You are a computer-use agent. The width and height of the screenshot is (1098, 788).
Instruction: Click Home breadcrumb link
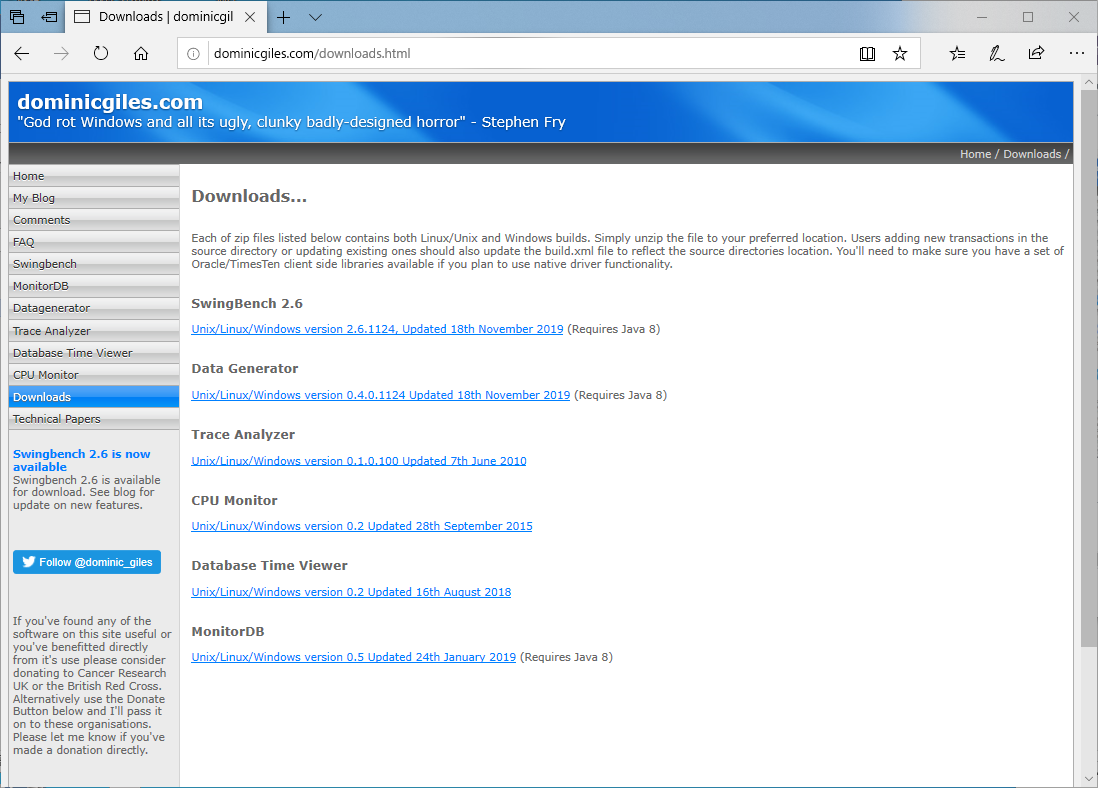click(975, 154)
